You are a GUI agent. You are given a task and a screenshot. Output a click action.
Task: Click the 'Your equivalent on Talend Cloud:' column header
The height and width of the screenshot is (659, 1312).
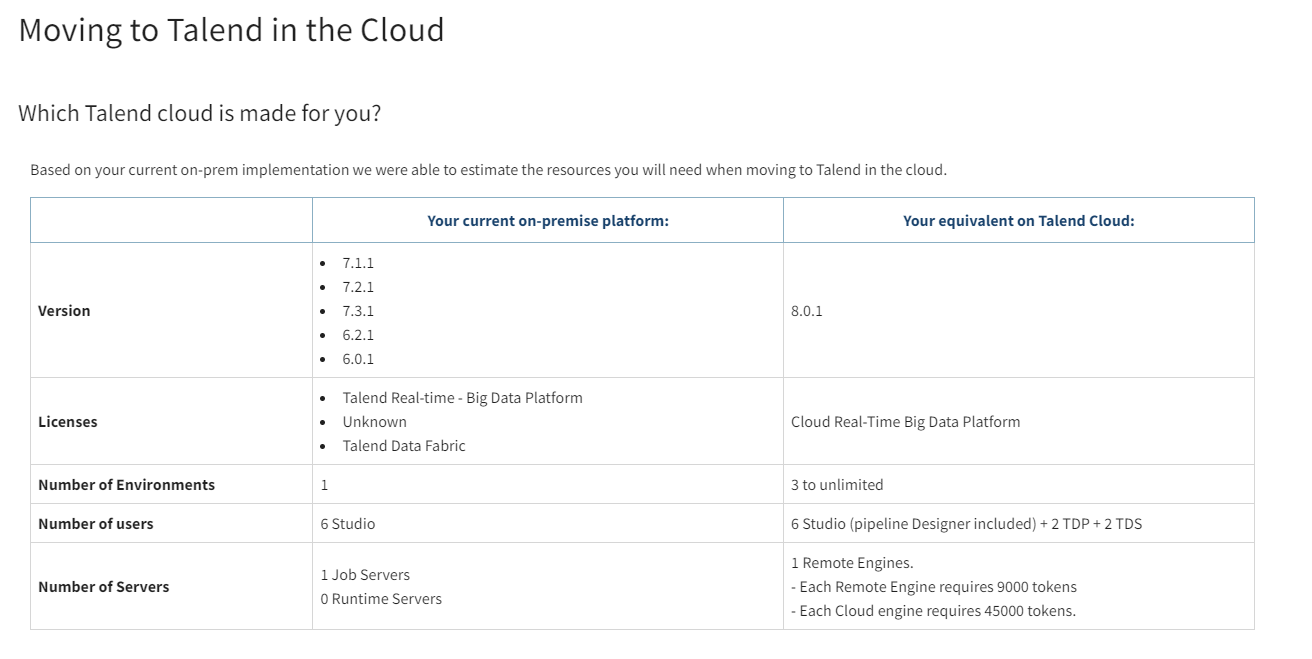(x=1017, y=220)
